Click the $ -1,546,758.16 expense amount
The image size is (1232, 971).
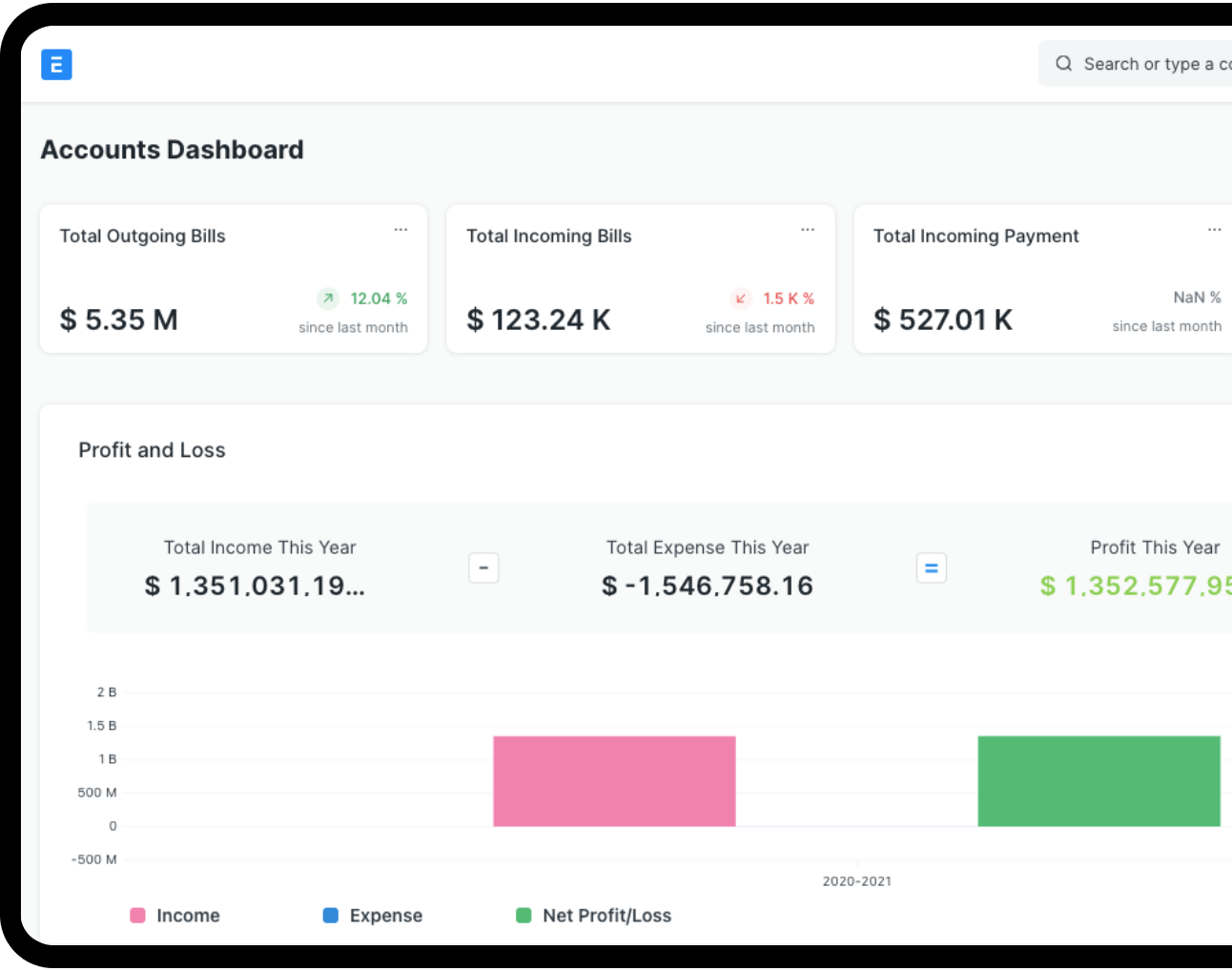tap(708, 586)
